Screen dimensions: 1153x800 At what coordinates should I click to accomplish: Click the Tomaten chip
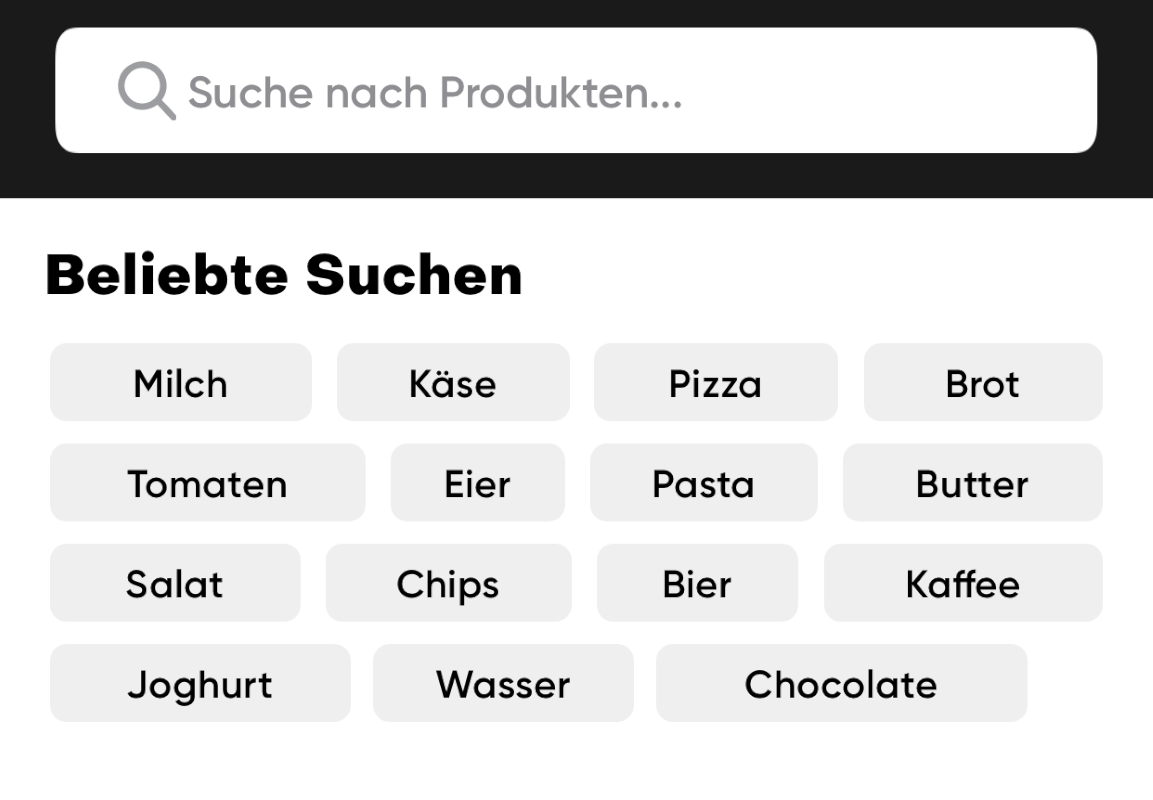point(207,482)
